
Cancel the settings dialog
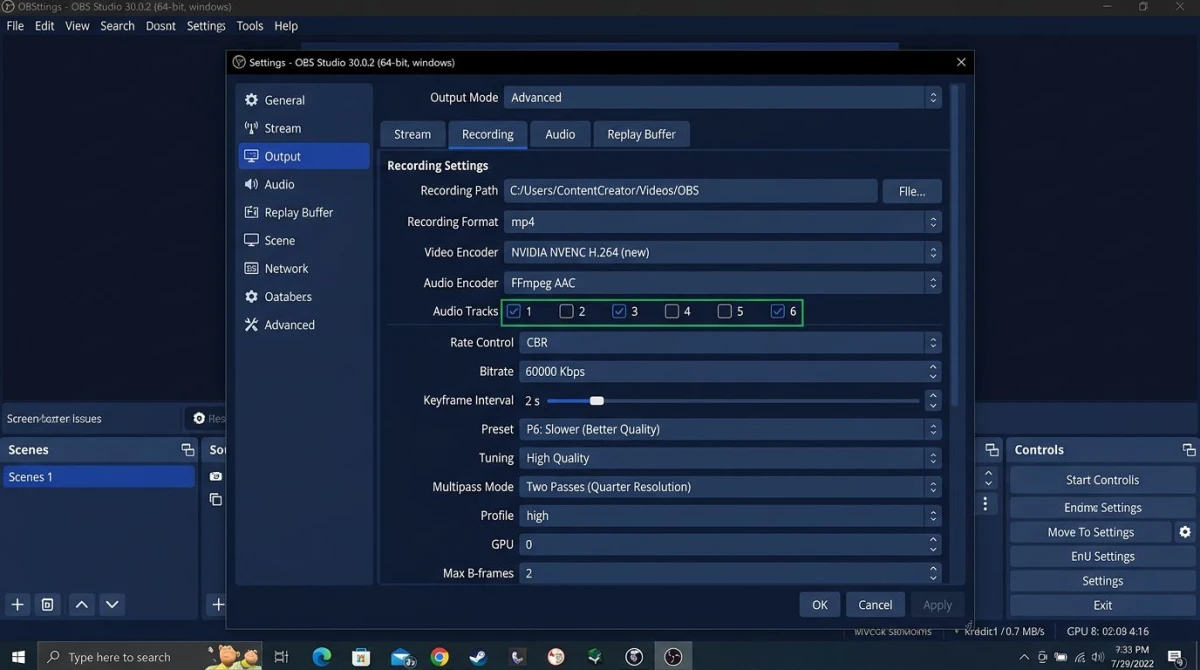(875, 604)
